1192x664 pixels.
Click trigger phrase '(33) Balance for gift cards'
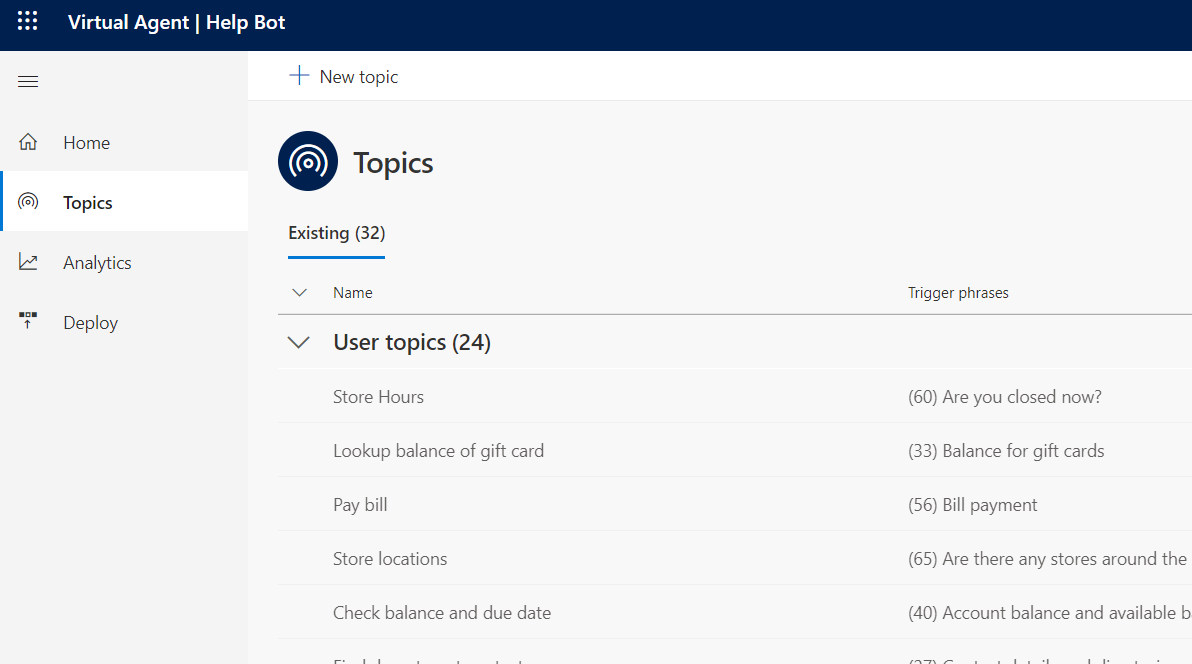coord(1006,451)
